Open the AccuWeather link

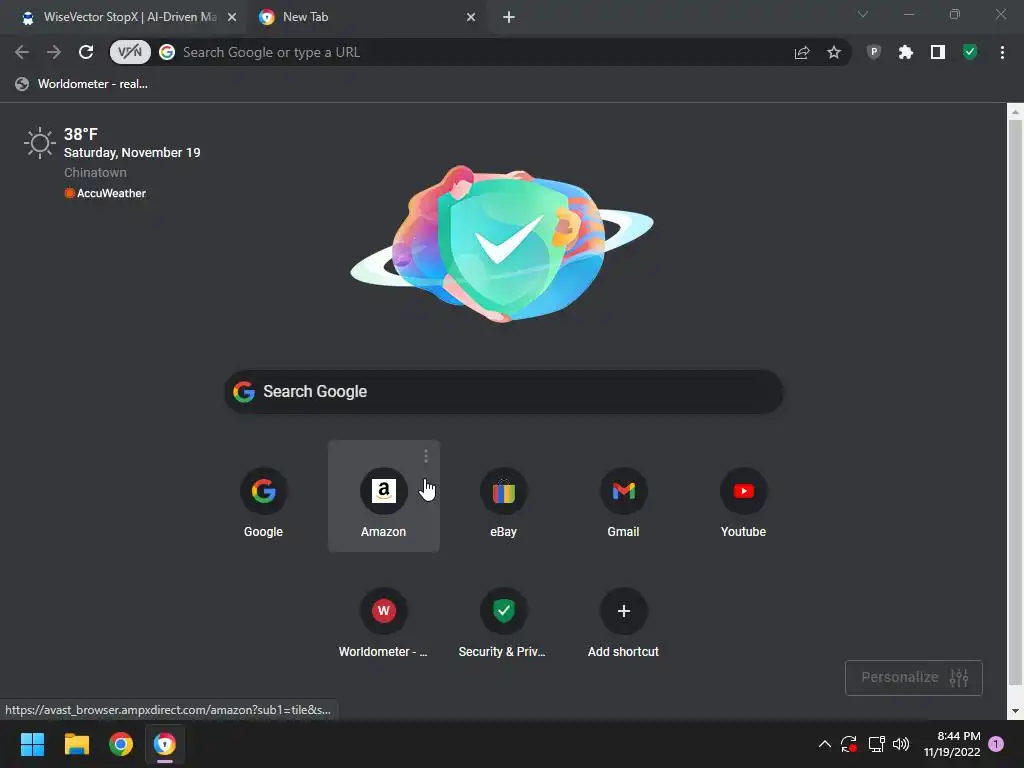(105, 193)
